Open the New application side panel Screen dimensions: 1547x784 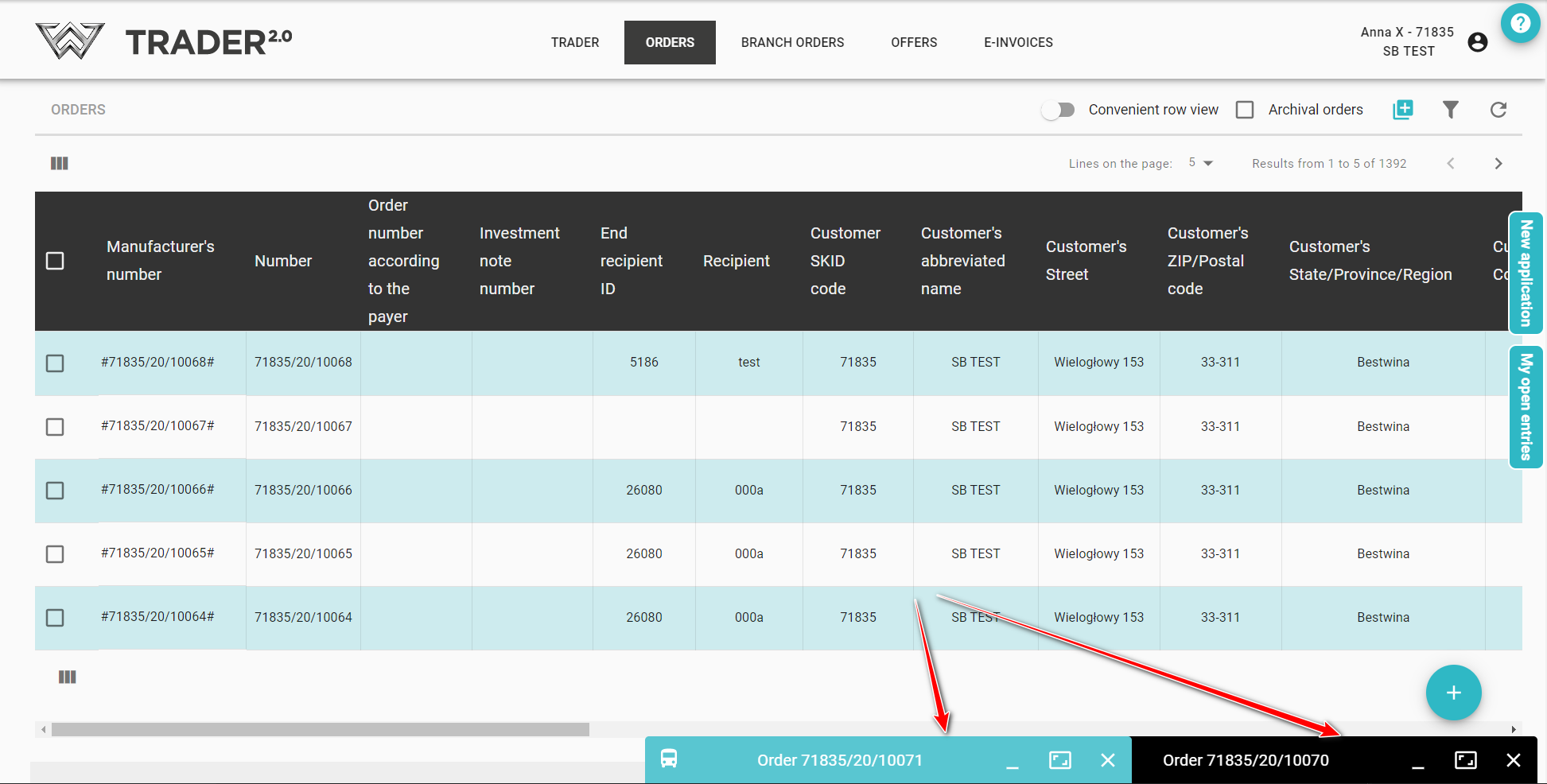(1526, 273)
